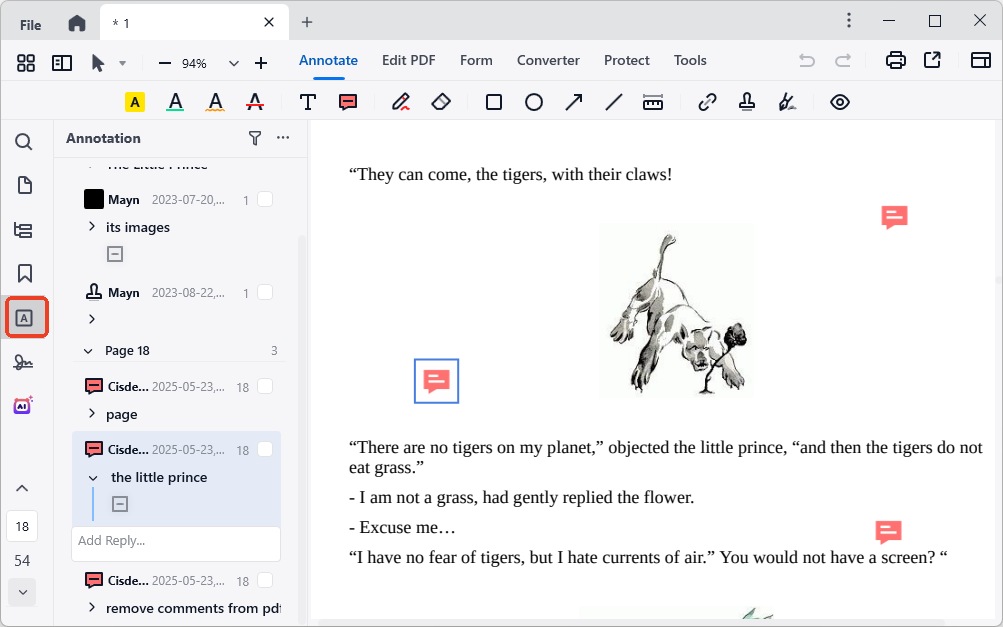Click the print icon

click(896, 61)
